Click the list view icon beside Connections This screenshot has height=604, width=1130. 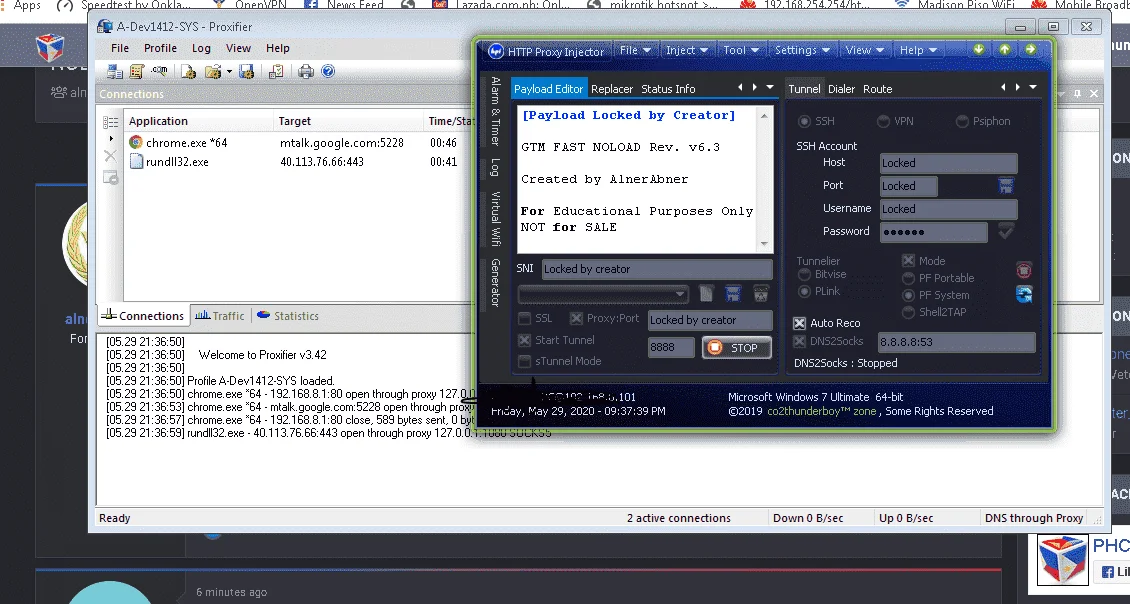coord(110,123)
